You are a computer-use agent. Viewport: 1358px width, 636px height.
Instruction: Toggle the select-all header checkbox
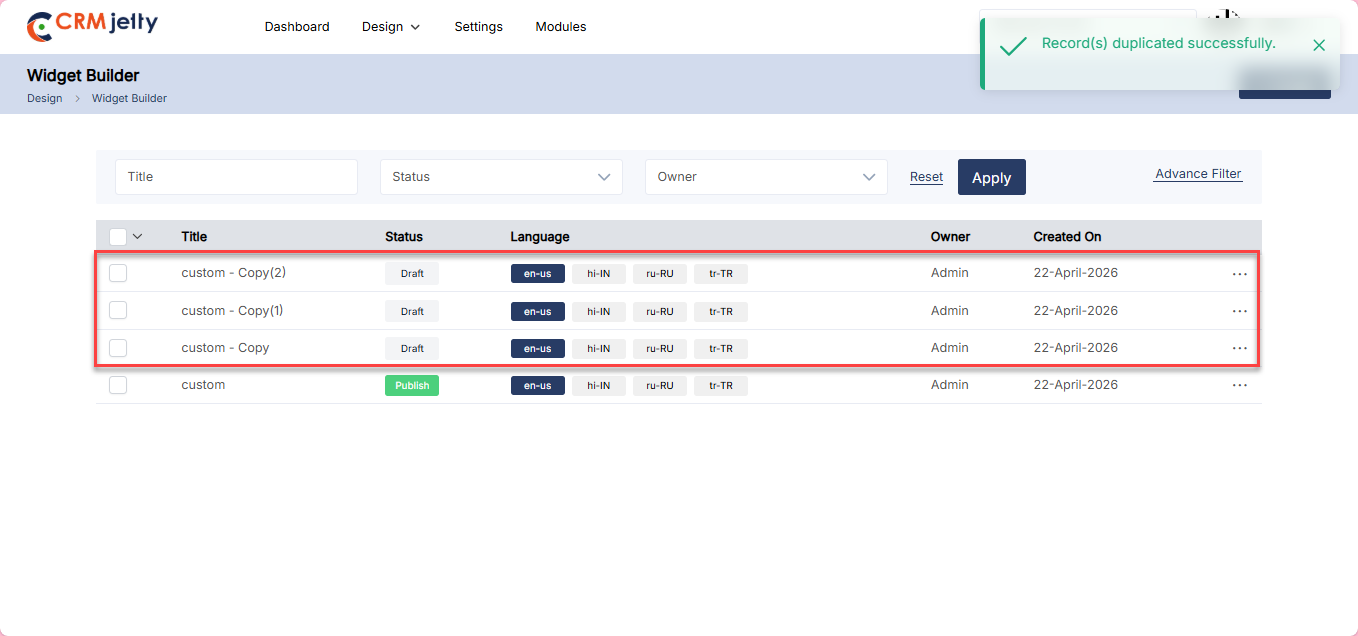point(118,237)
